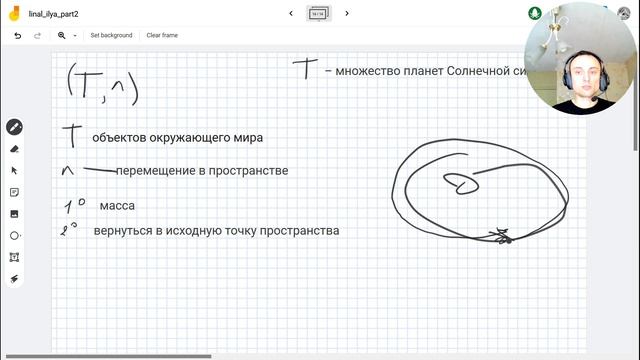Add a text box
The height and width of the screenshot is (360, 640).
click(x=14, y=257)
